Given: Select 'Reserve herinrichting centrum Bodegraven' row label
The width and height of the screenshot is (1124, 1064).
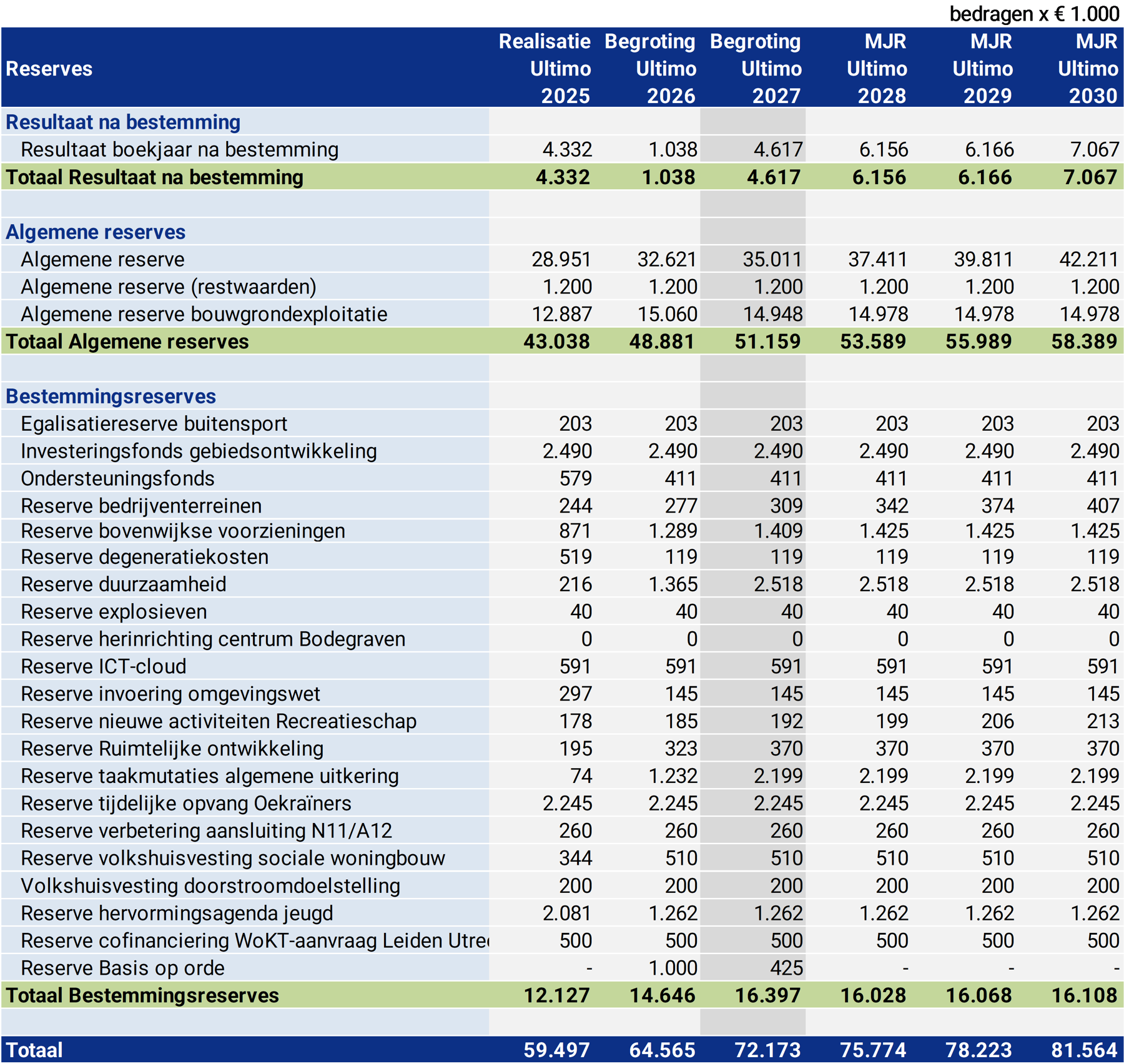Looking at the screenshot, I should [213, 639].
